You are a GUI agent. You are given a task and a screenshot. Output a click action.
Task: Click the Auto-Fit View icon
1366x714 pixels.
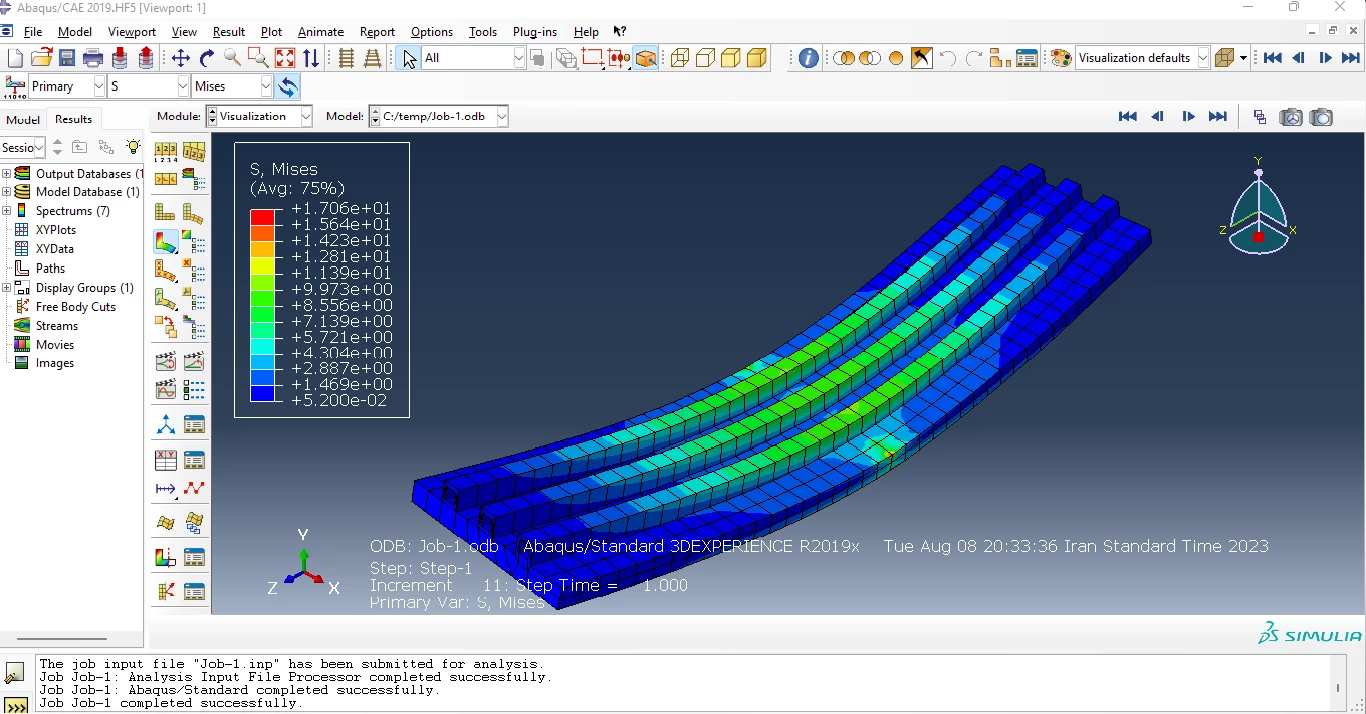point(285,58)
